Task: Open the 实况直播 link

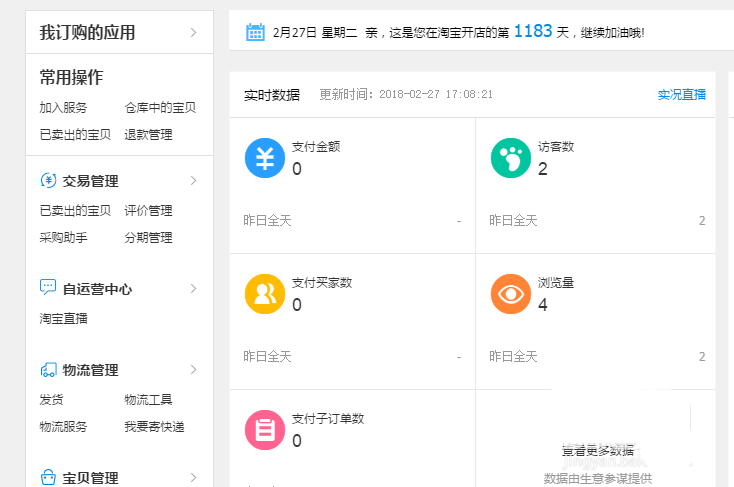Action: click(681, 95)
